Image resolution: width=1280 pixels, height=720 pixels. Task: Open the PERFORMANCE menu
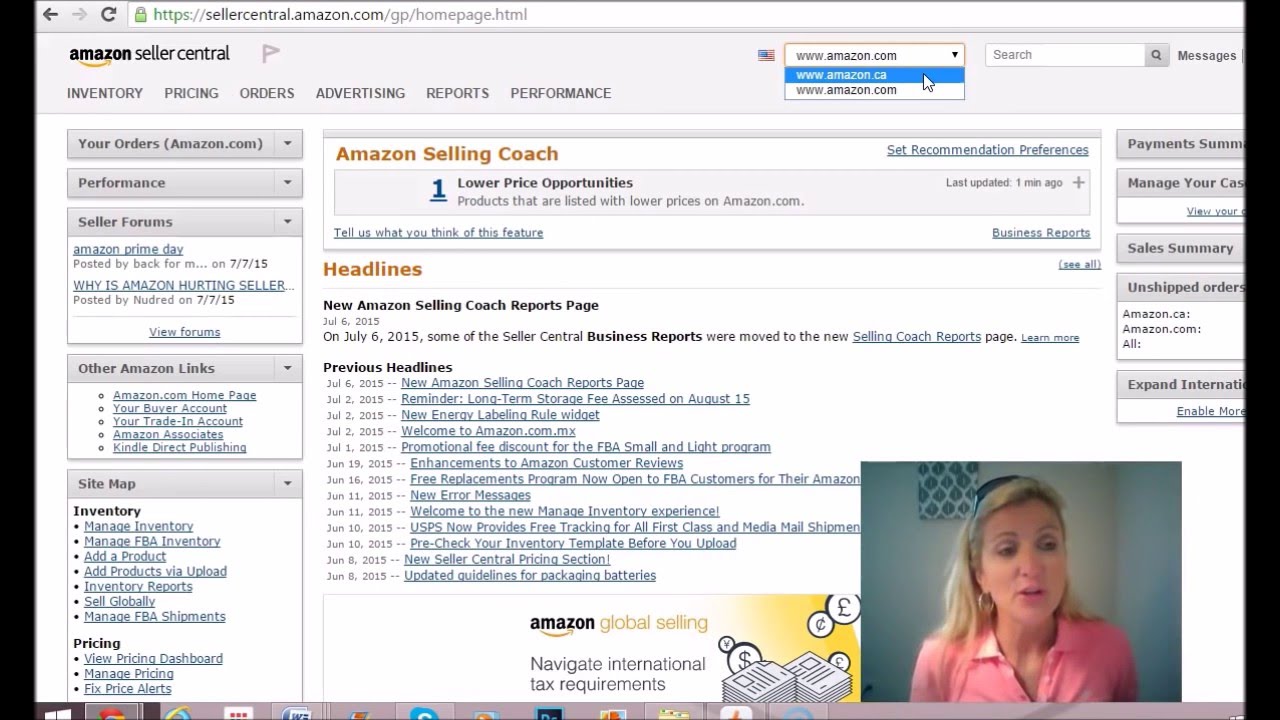click(x=561, y=93)
